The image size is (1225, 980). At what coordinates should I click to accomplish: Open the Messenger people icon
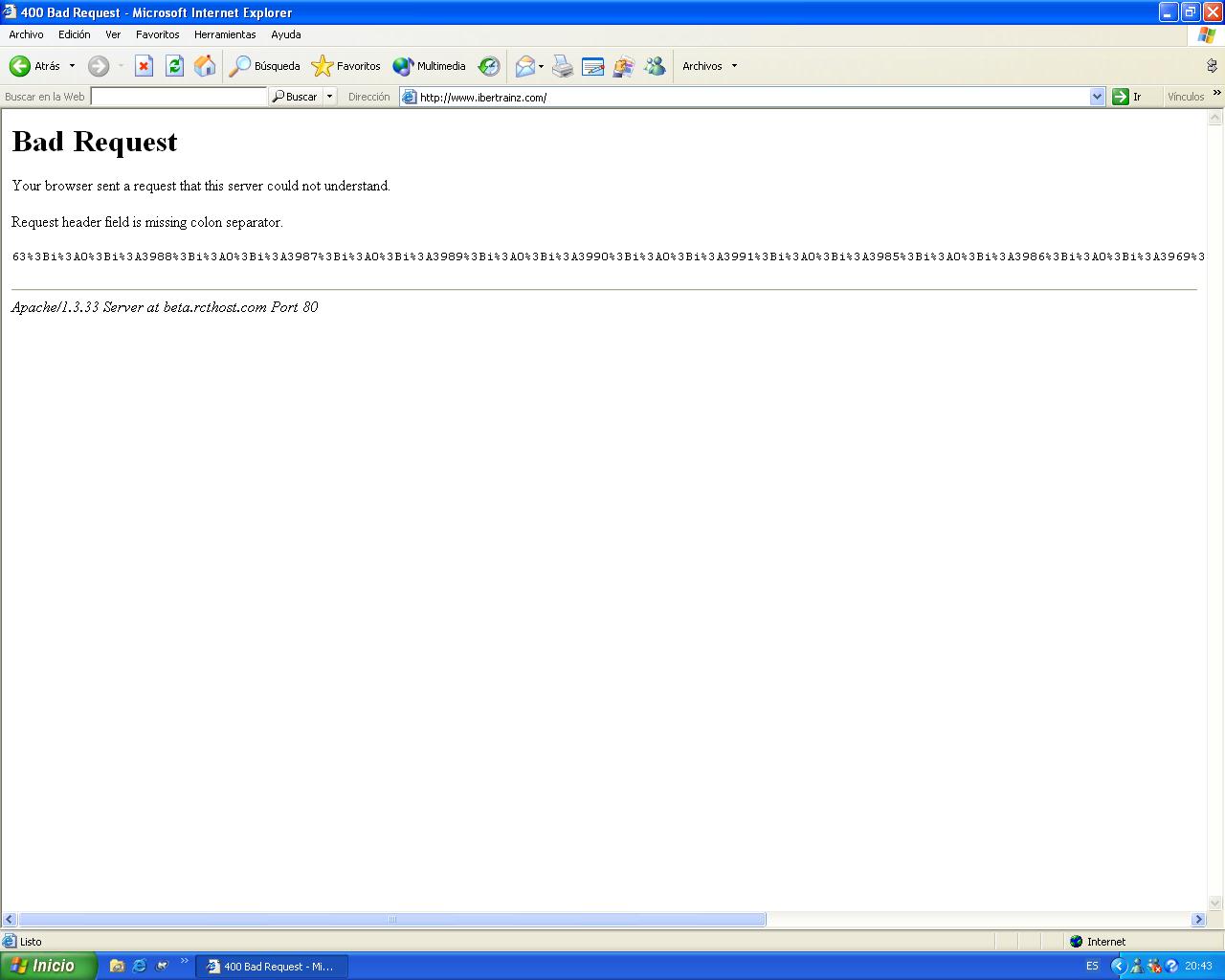point(655,66)
